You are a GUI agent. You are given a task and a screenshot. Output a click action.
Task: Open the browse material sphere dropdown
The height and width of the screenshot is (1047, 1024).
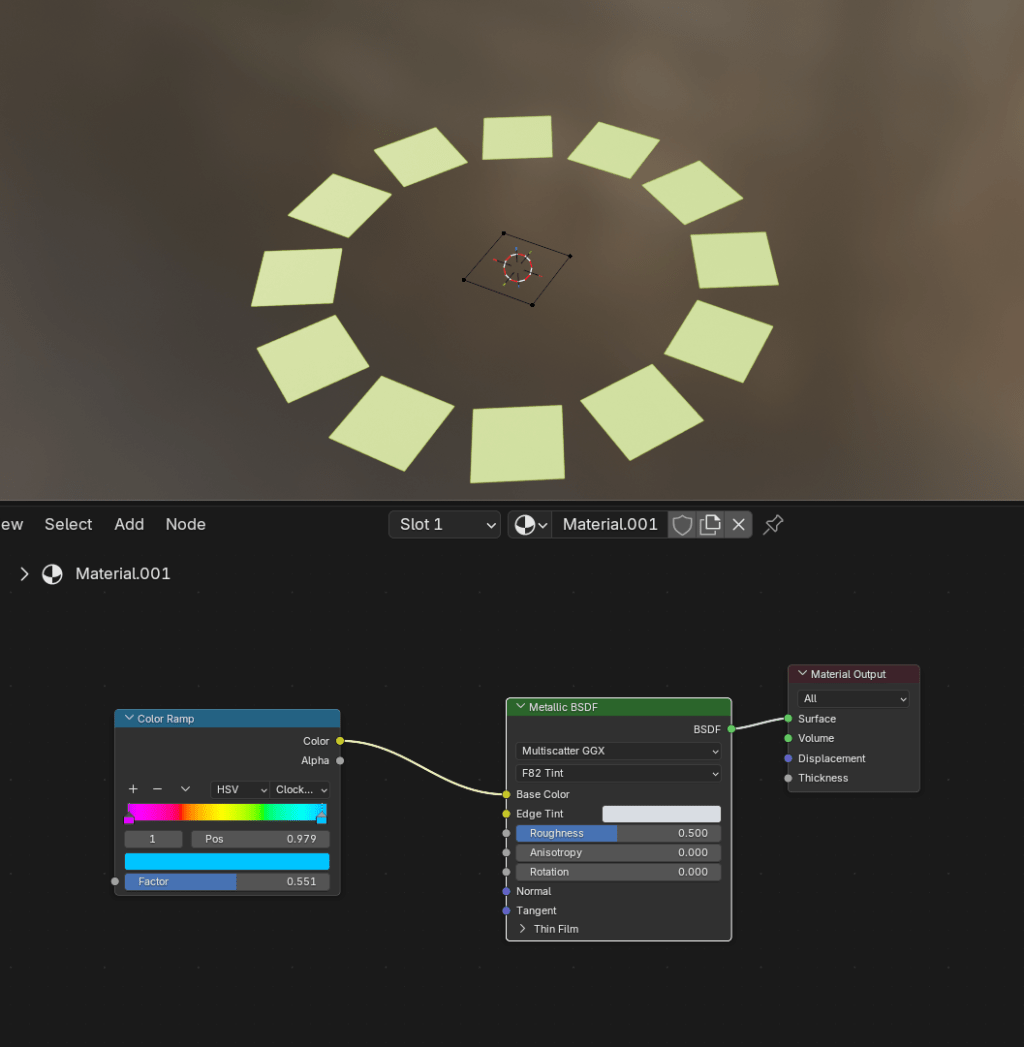[x=530, y=525]
